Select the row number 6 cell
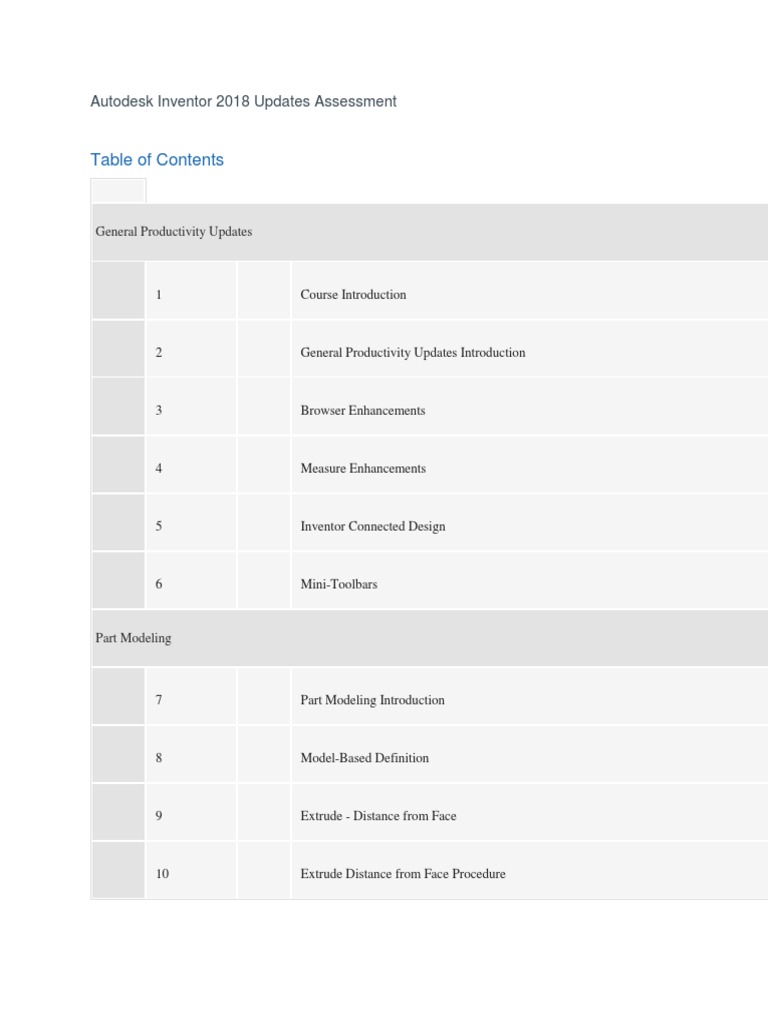Viewport: 768px width, 1024px height. [159, 585]
